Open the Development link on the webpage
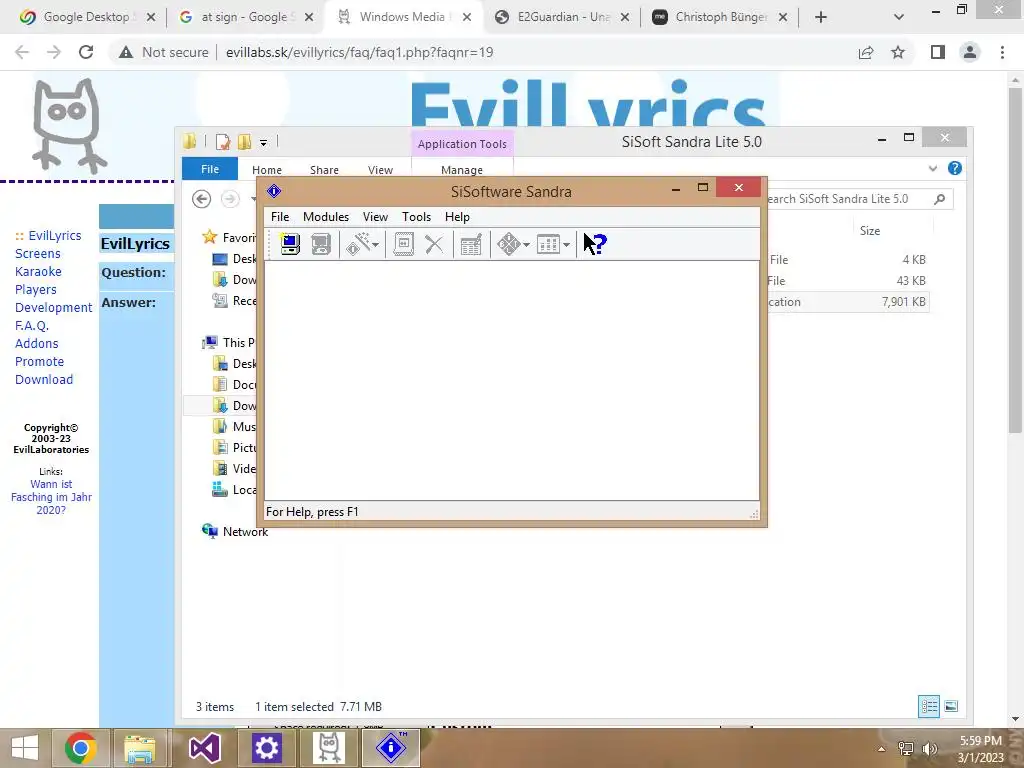This screenshot has height=768, width=1024. 54,308
